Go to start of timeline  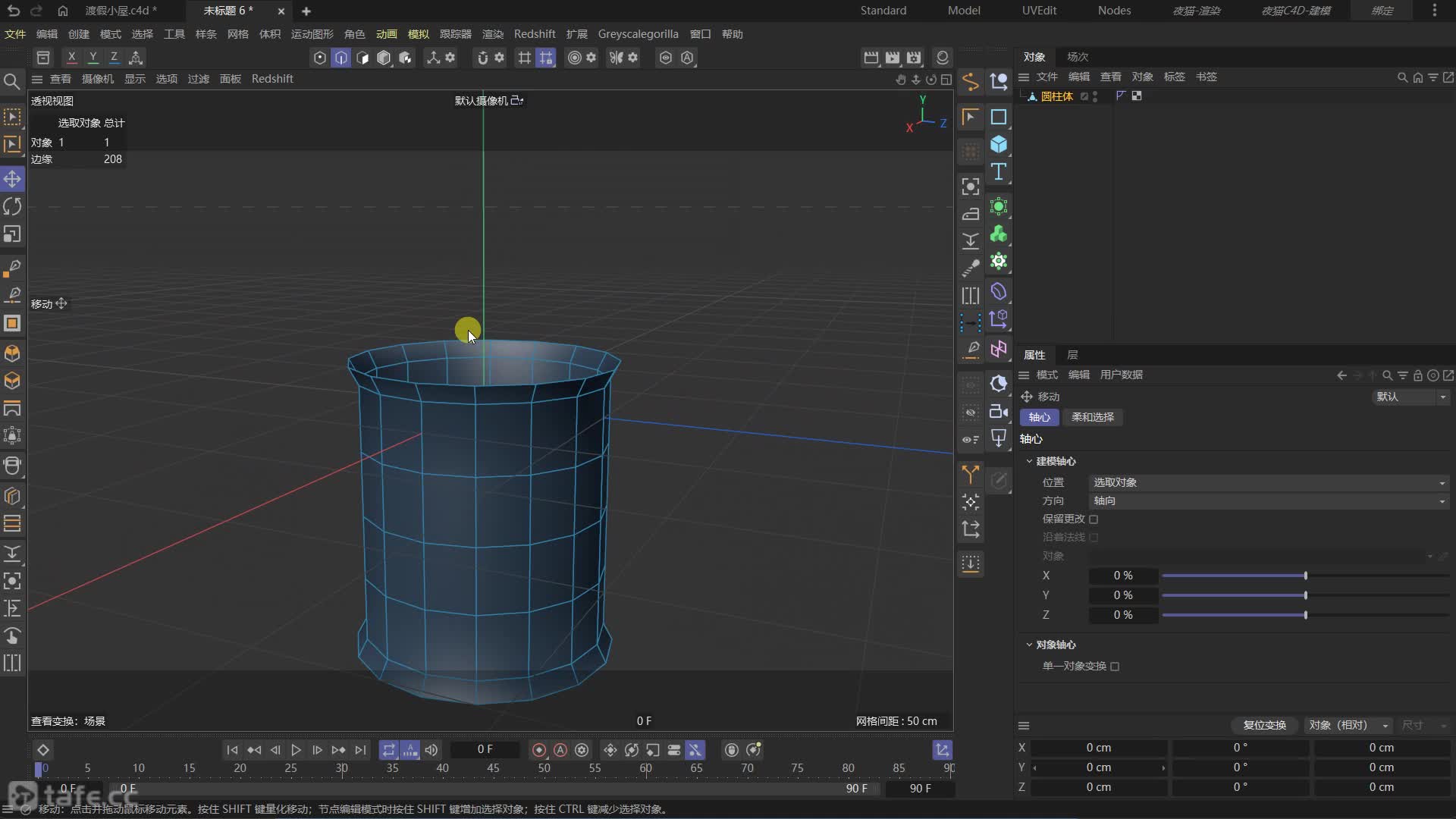232,750
